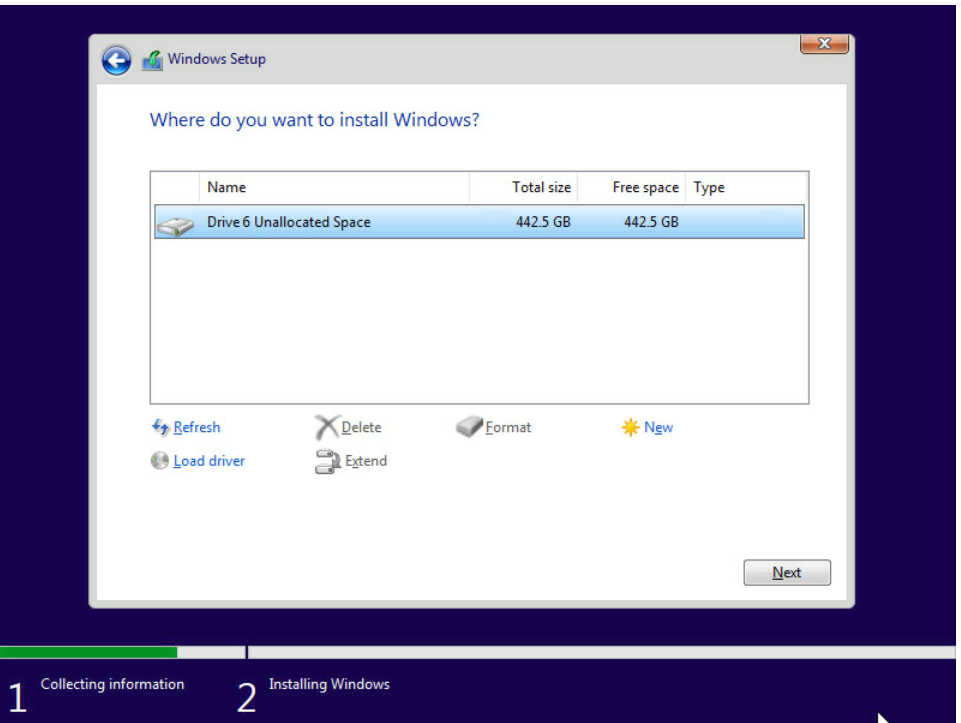Create a partition with New link
Image resolution: width=961 pixels, height=723 pixels.
(x=658, y=427)
